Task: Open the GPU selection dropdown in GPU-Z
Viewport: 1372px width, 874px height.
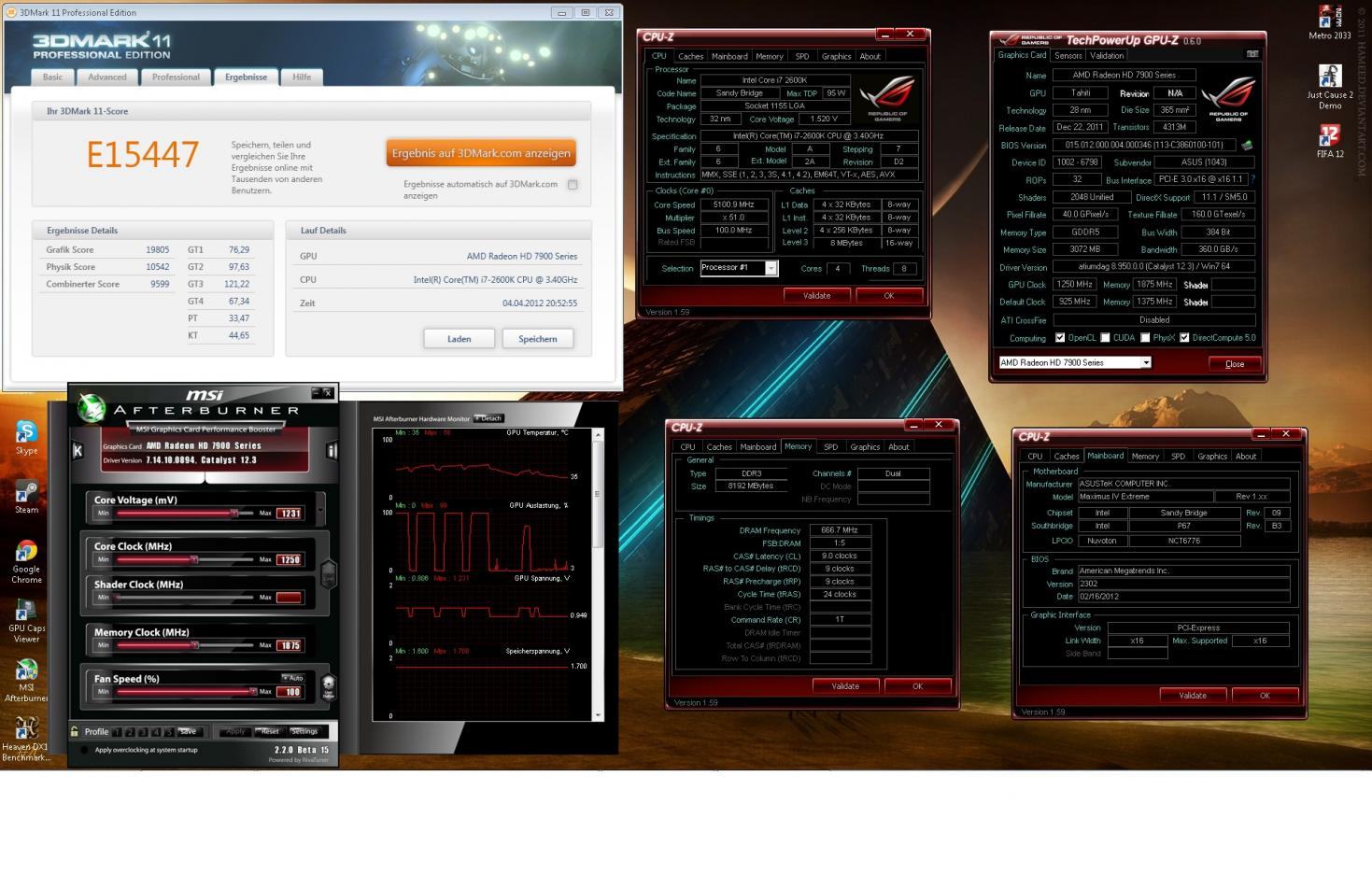Action: 1145,362
